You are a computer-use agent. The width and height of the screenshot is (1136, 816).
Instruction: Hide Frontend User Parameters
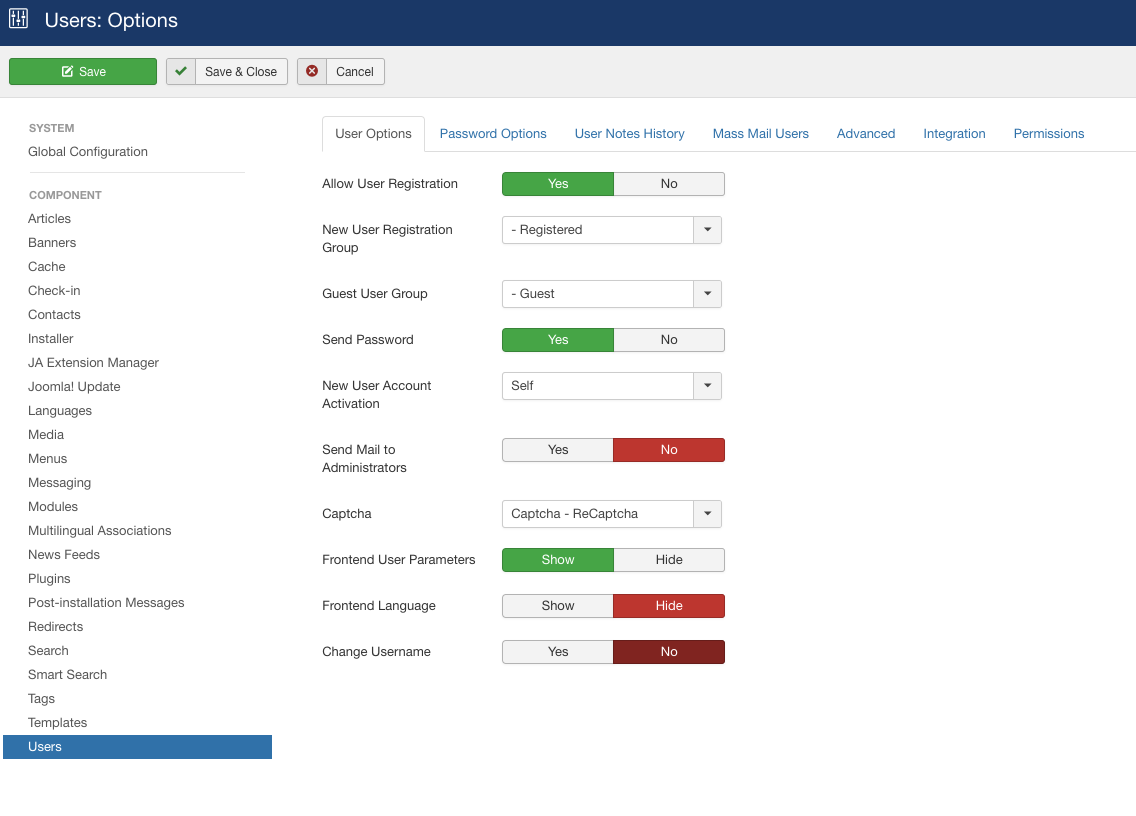pyautogui.click(x=668, y=560)
